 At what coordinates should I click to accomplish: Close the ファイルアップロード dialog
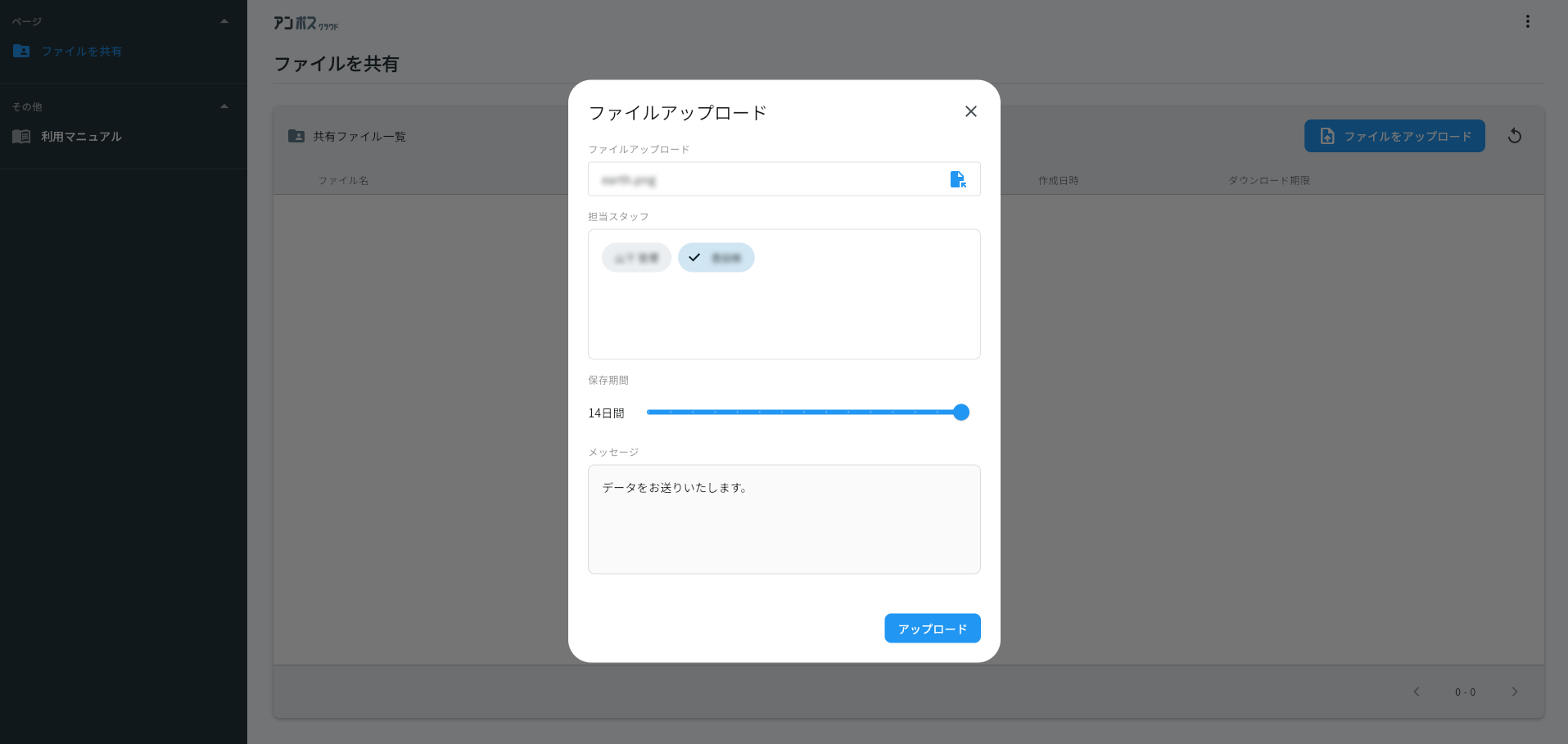[x=971, y=111]
